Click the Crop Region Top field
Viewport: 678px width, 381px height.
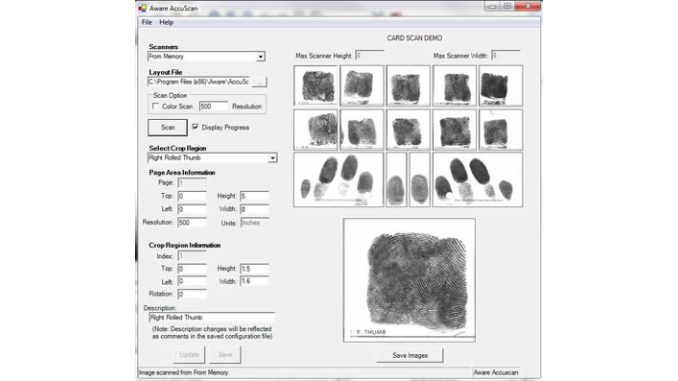click(192, 269)
